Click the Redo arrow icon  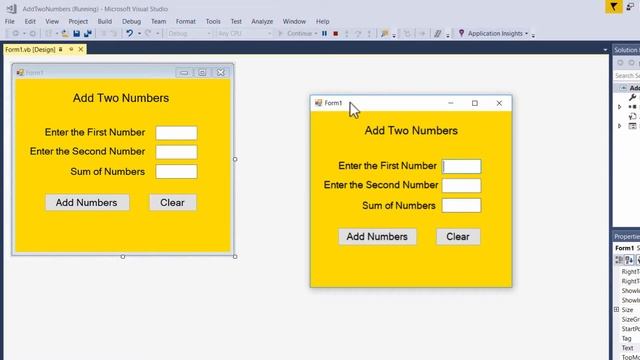pos(148,33)
